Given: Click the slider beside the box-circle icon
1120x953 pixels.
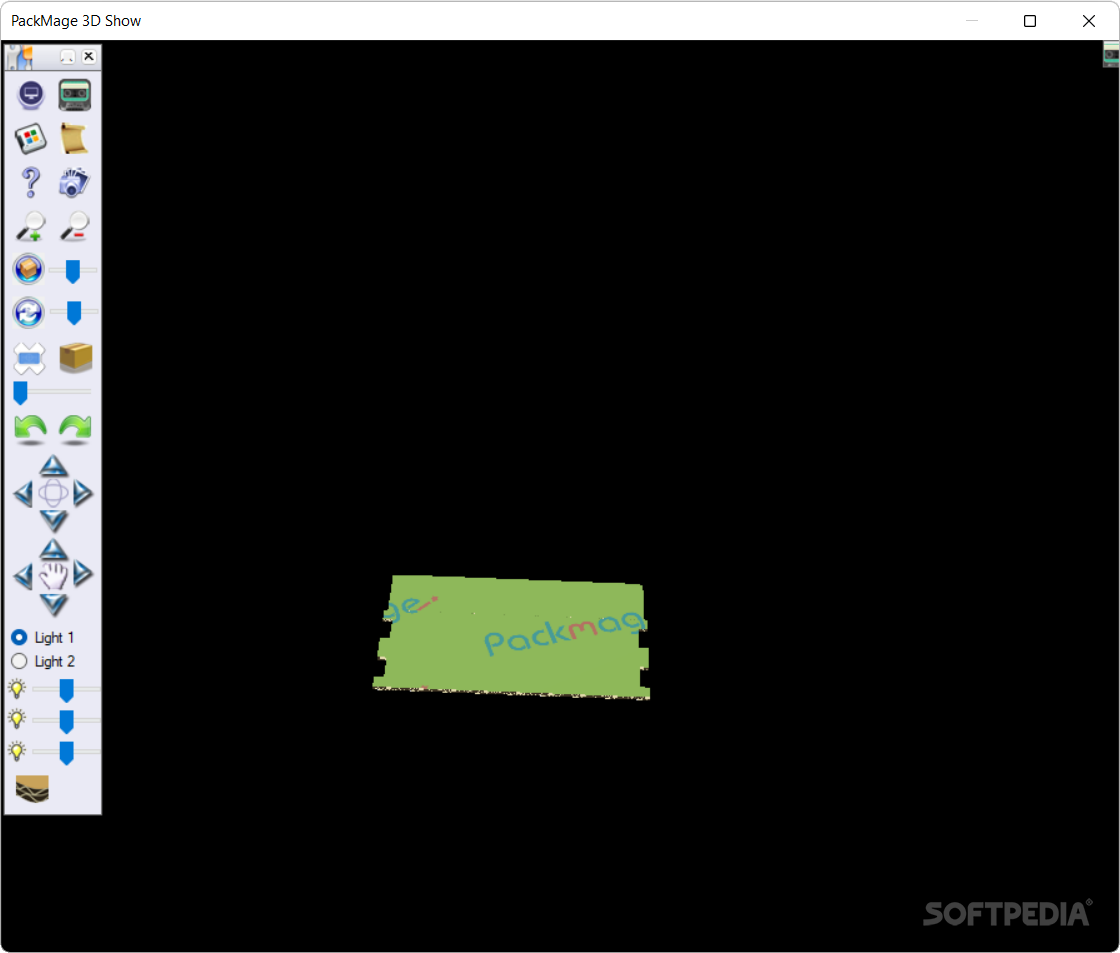Looking at the screenshot, I should pos(73,271).
